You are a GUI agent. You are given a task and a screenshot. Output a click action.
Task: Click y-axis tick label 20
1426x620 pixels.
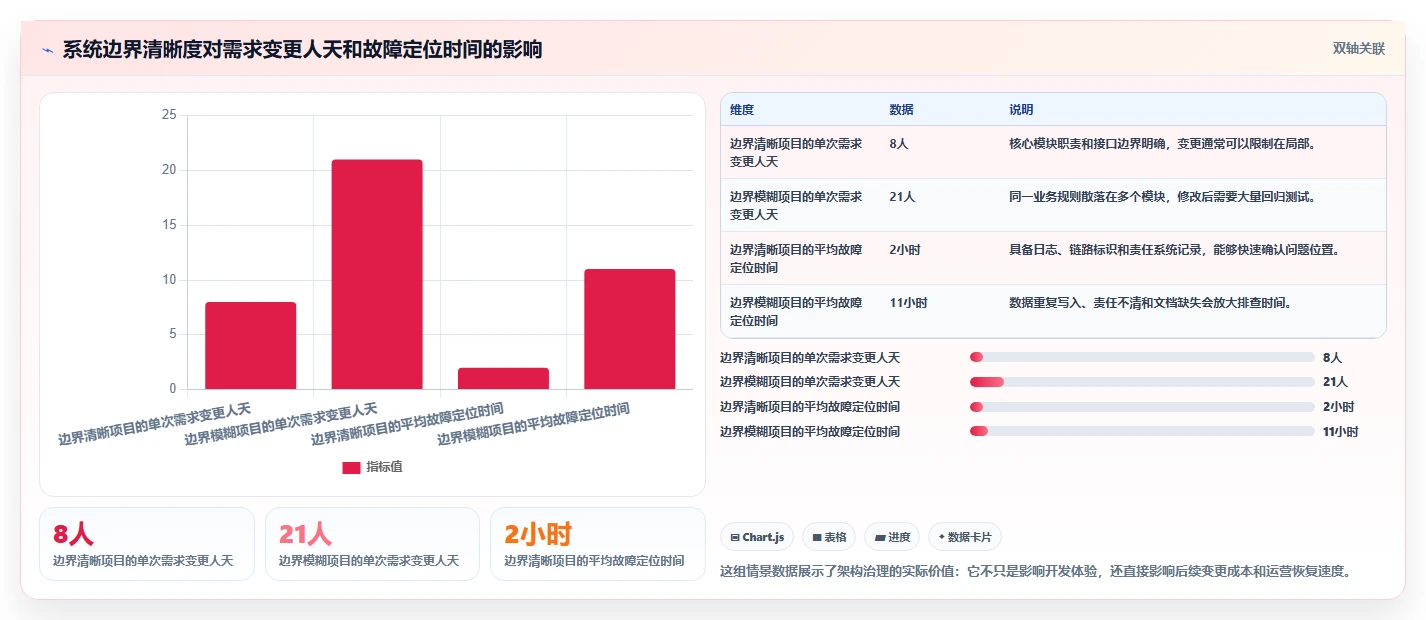(x=168, y=170)
